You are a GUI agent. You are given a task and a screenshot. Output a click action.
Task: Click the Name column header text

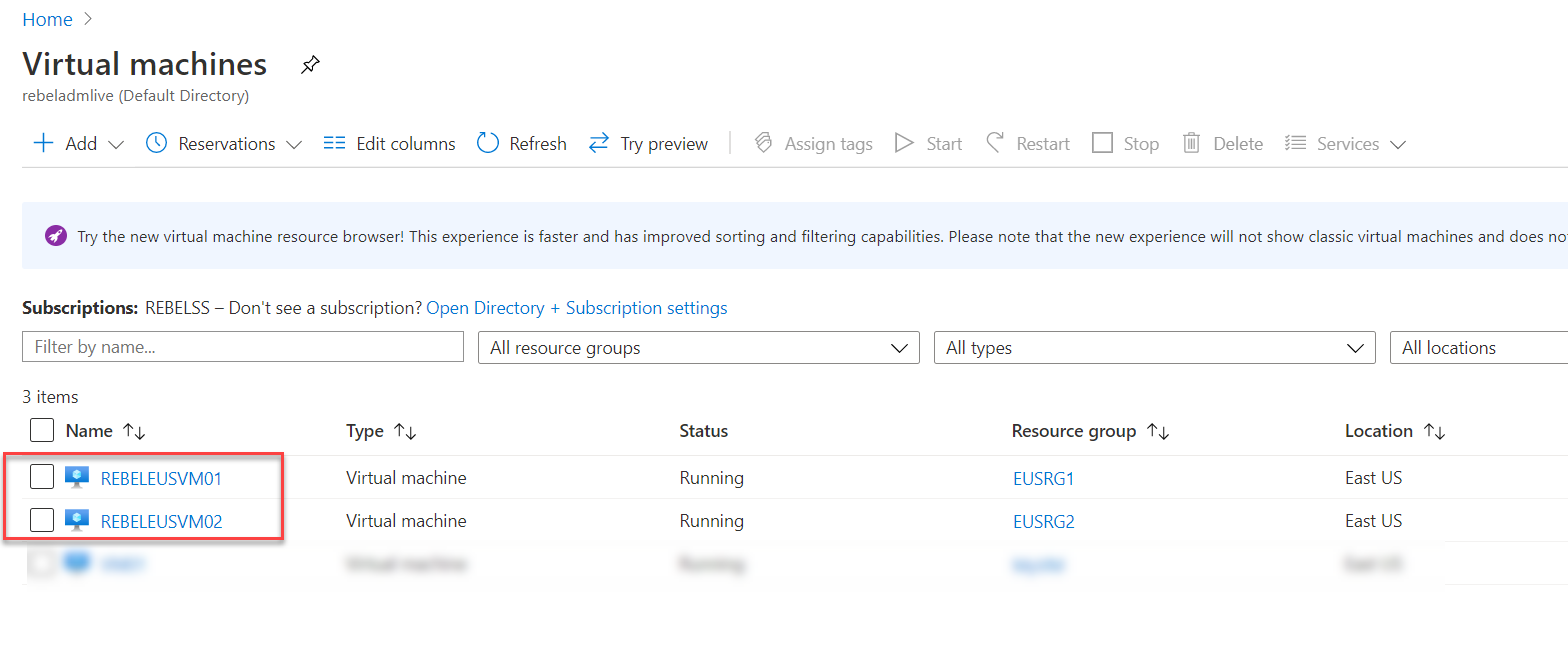tap(89, 431)
